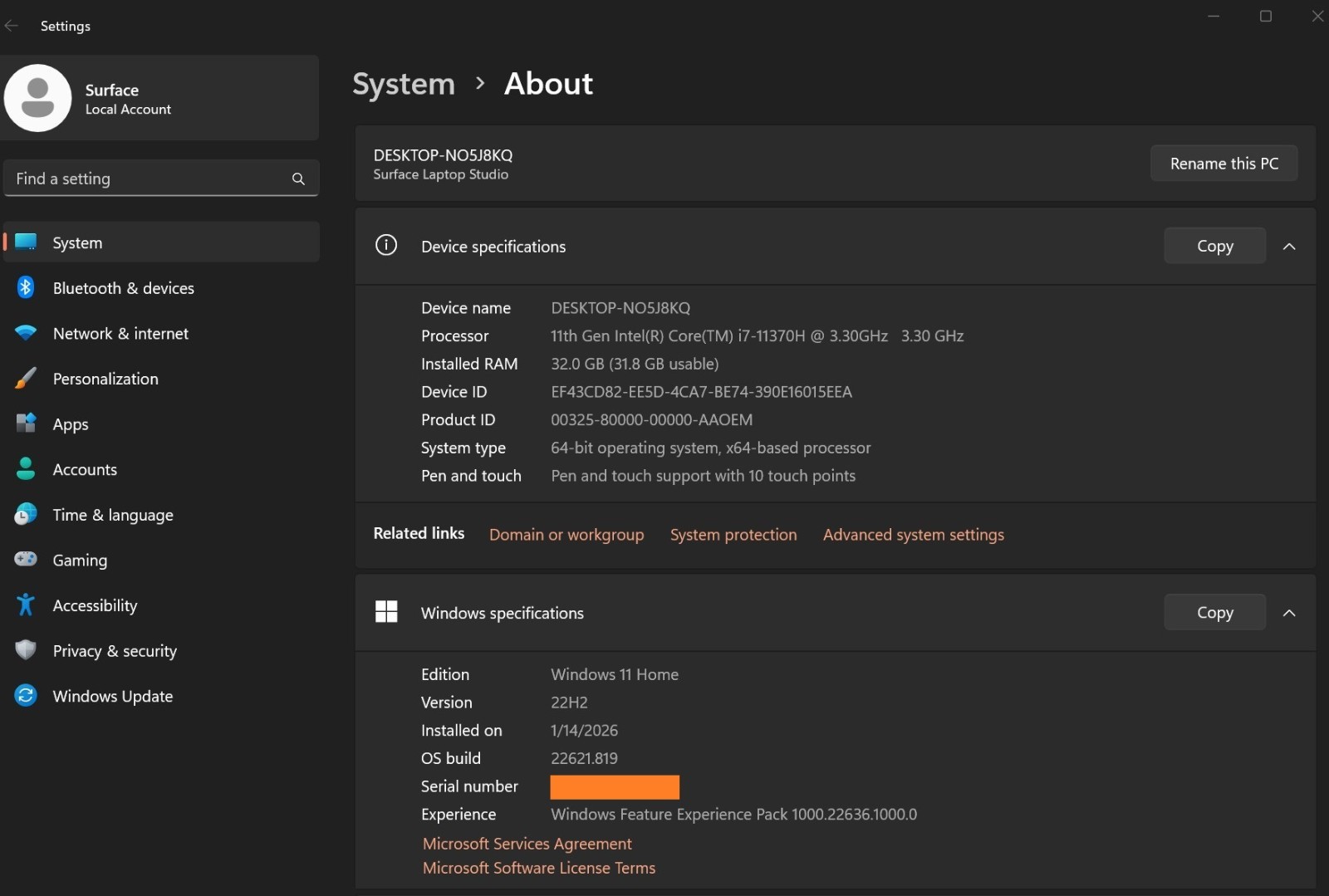The width and height of the screenshot is (1329, 896).
Task: Click the Installed RAM value 32.0 GB
Action: coord(635,364)
